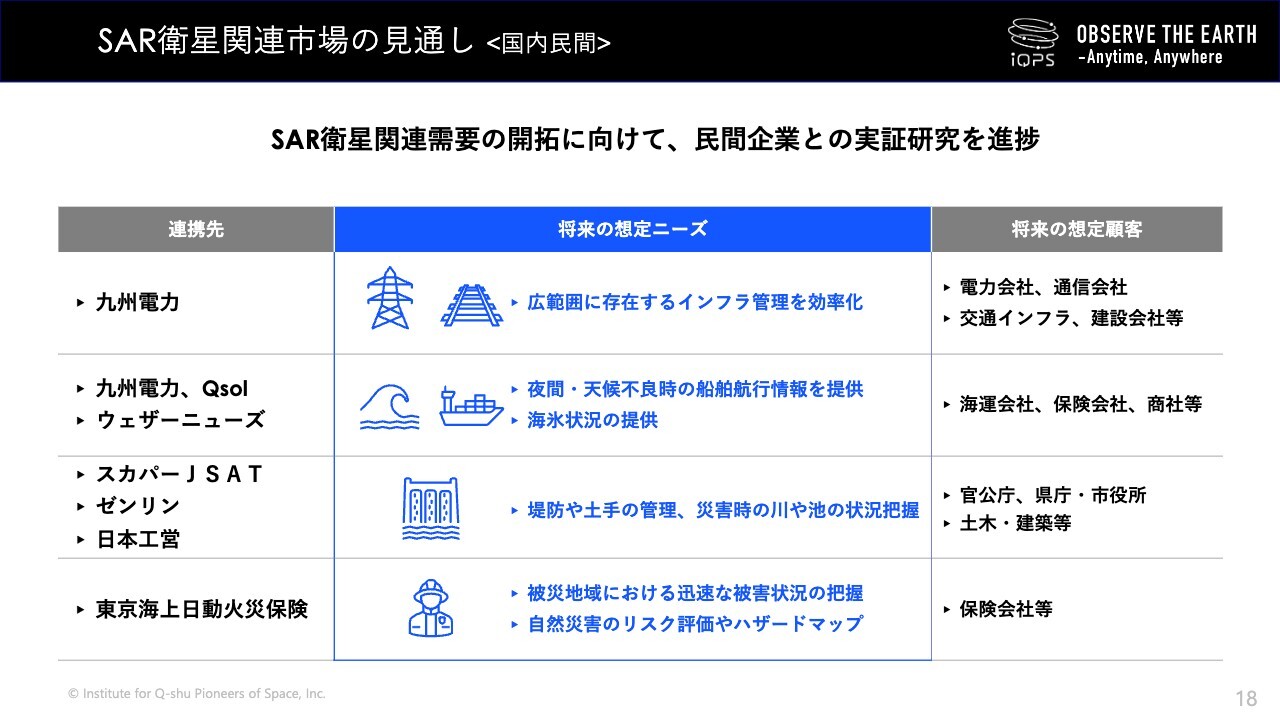Click 官公庁、県庁・市役所 customer entry
Screen dimensions: 1280x720
[1052, 494]
